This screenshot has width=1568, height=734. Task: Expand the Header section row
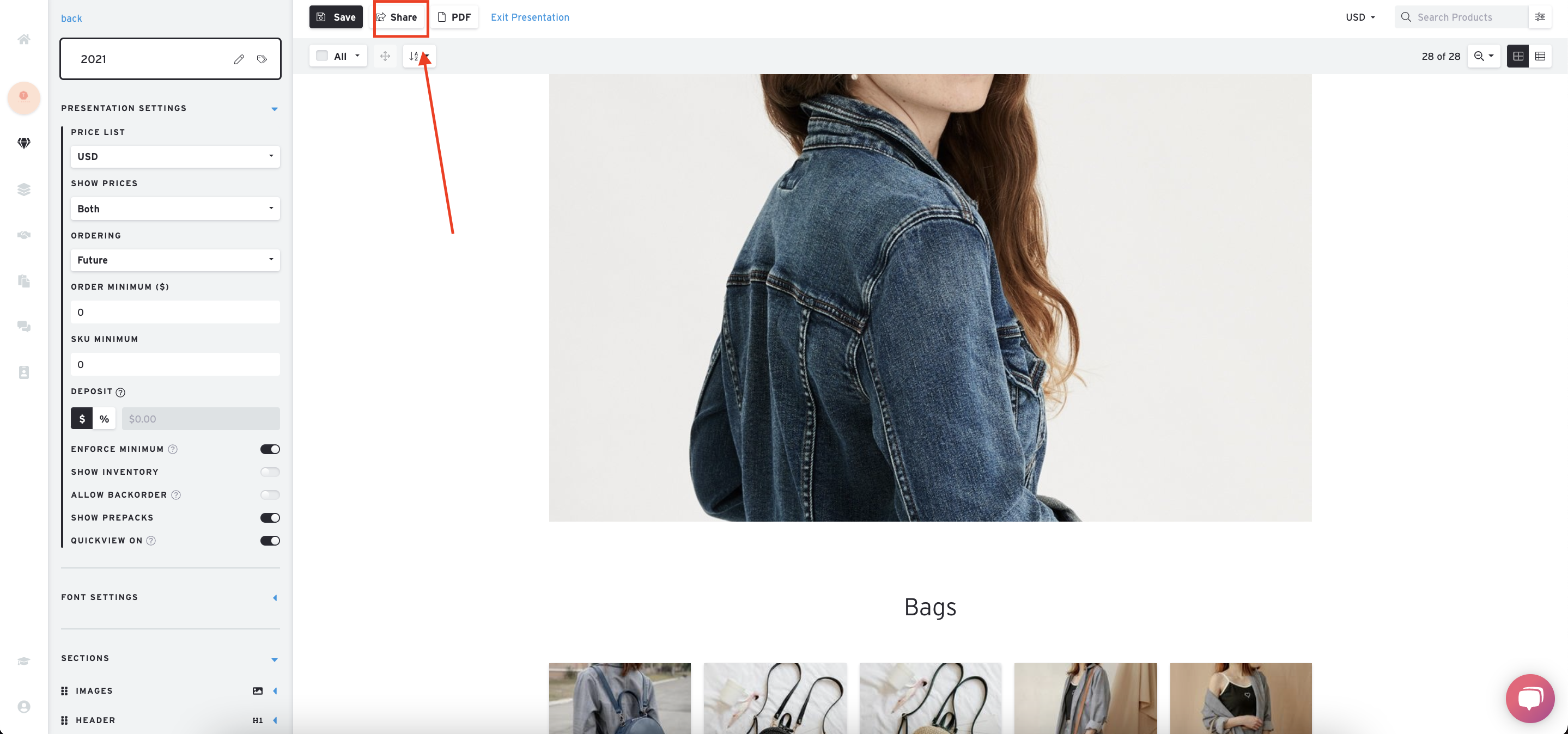coord(275,720)
